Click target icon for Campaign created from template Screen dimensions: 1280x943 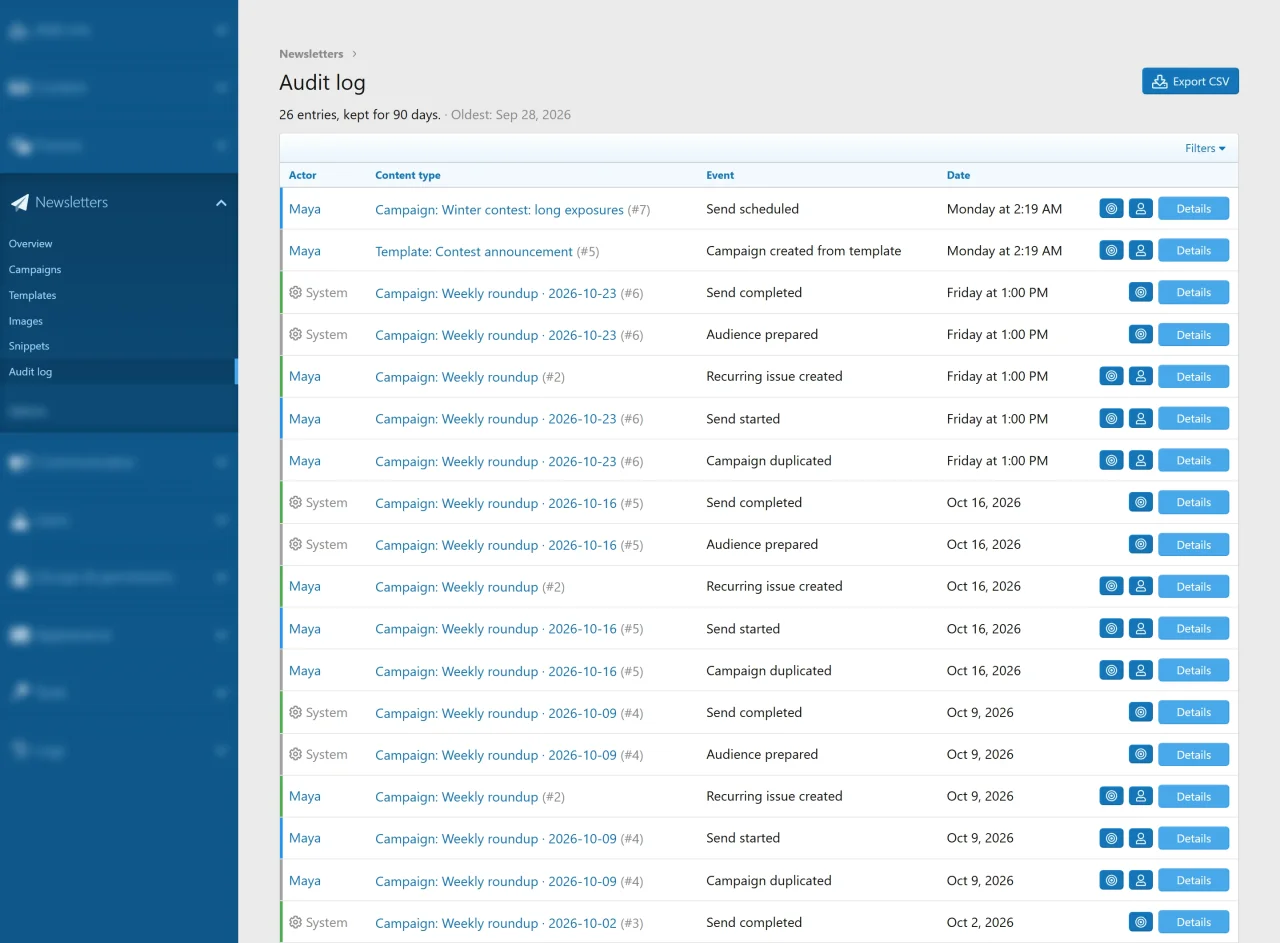click(x=1112, y=251)
